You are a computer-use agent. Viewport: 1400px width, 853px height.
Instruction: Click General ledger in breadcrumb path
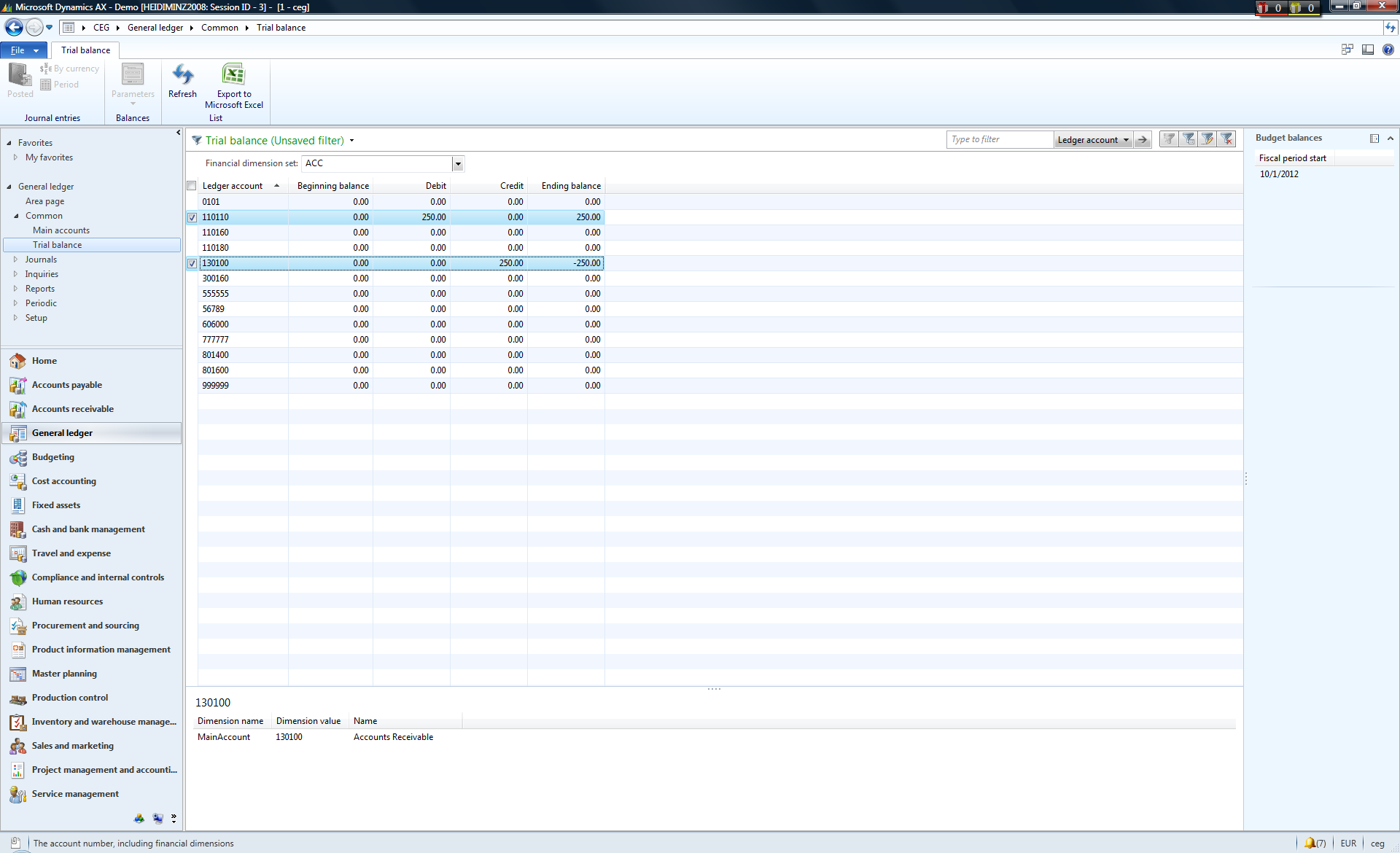click(155, 28)
